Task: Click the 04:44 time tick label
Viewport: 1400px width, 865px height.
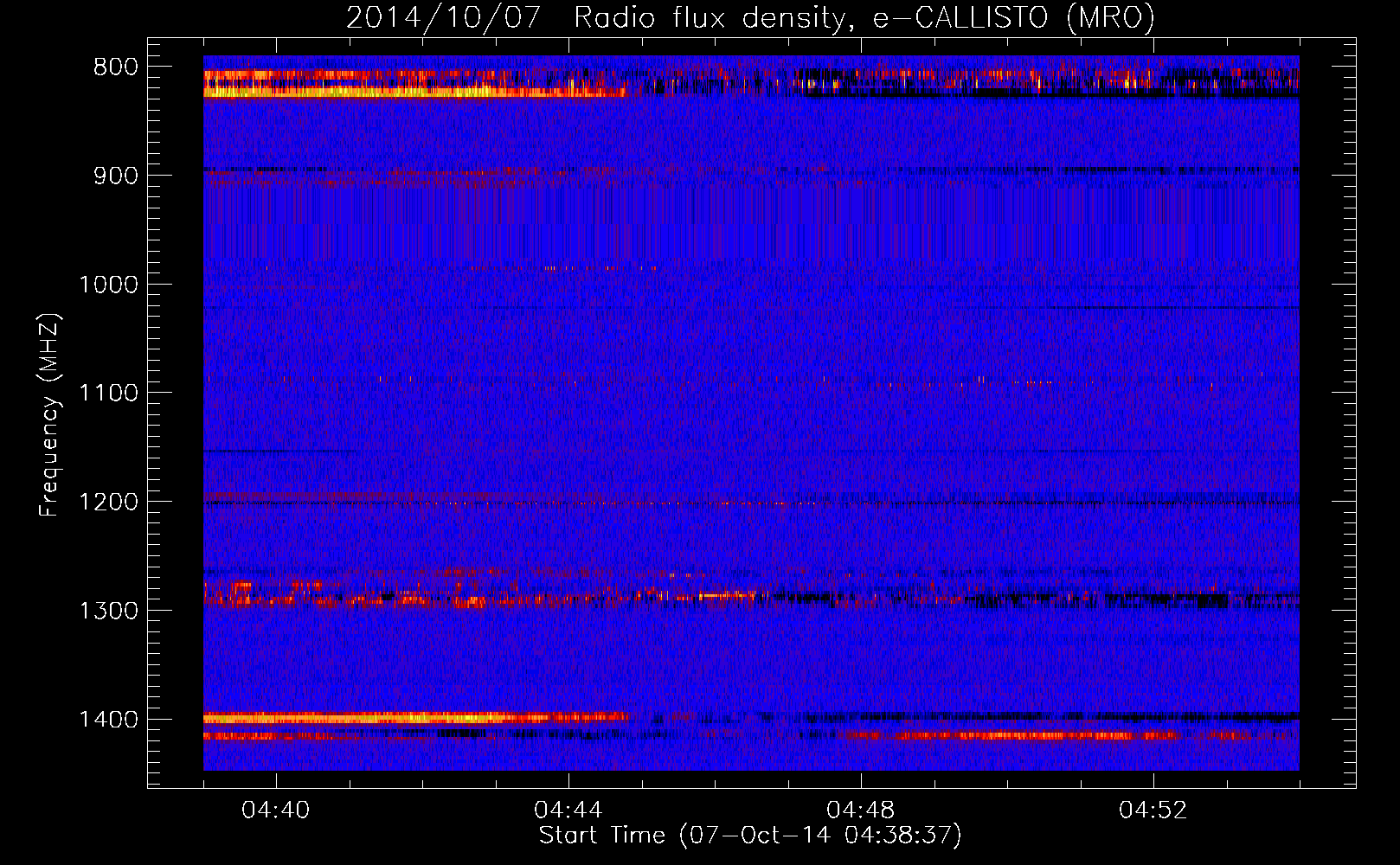Action: click(x=568, y=811)
